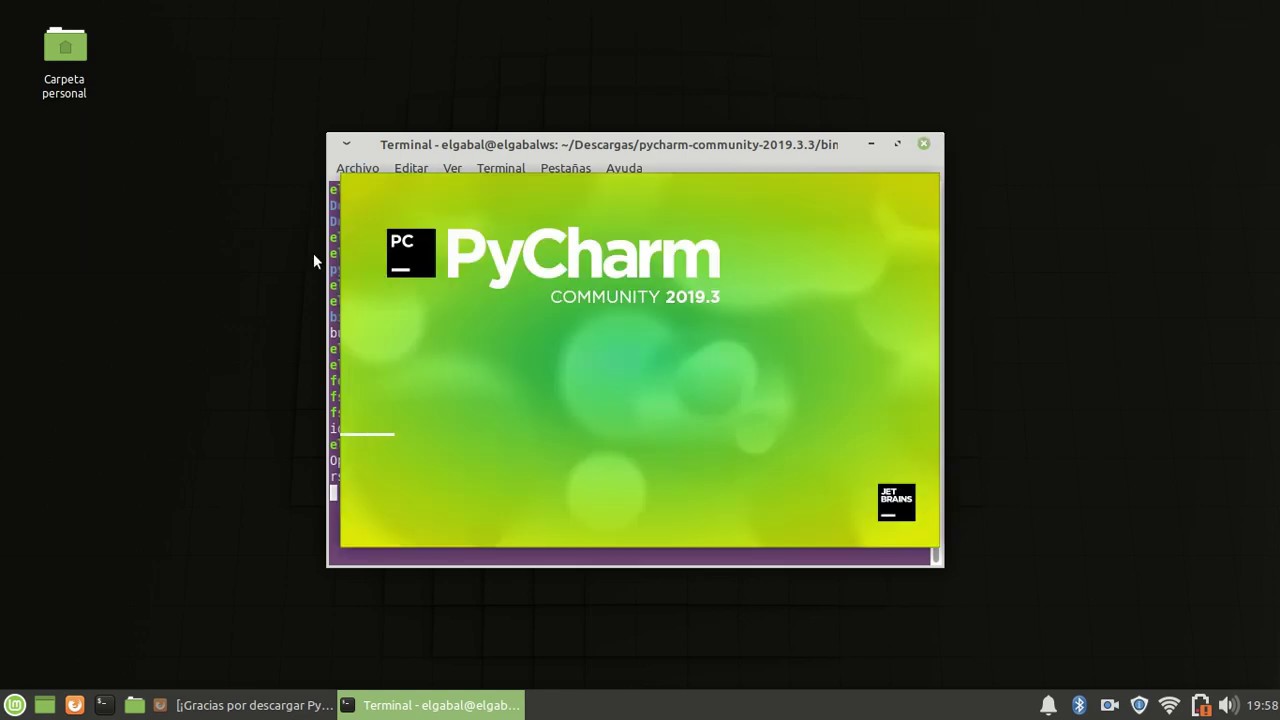Screen dimensions: 1280x720
Task: Open the notifications bell in tray
Action: coord(1048,705)
